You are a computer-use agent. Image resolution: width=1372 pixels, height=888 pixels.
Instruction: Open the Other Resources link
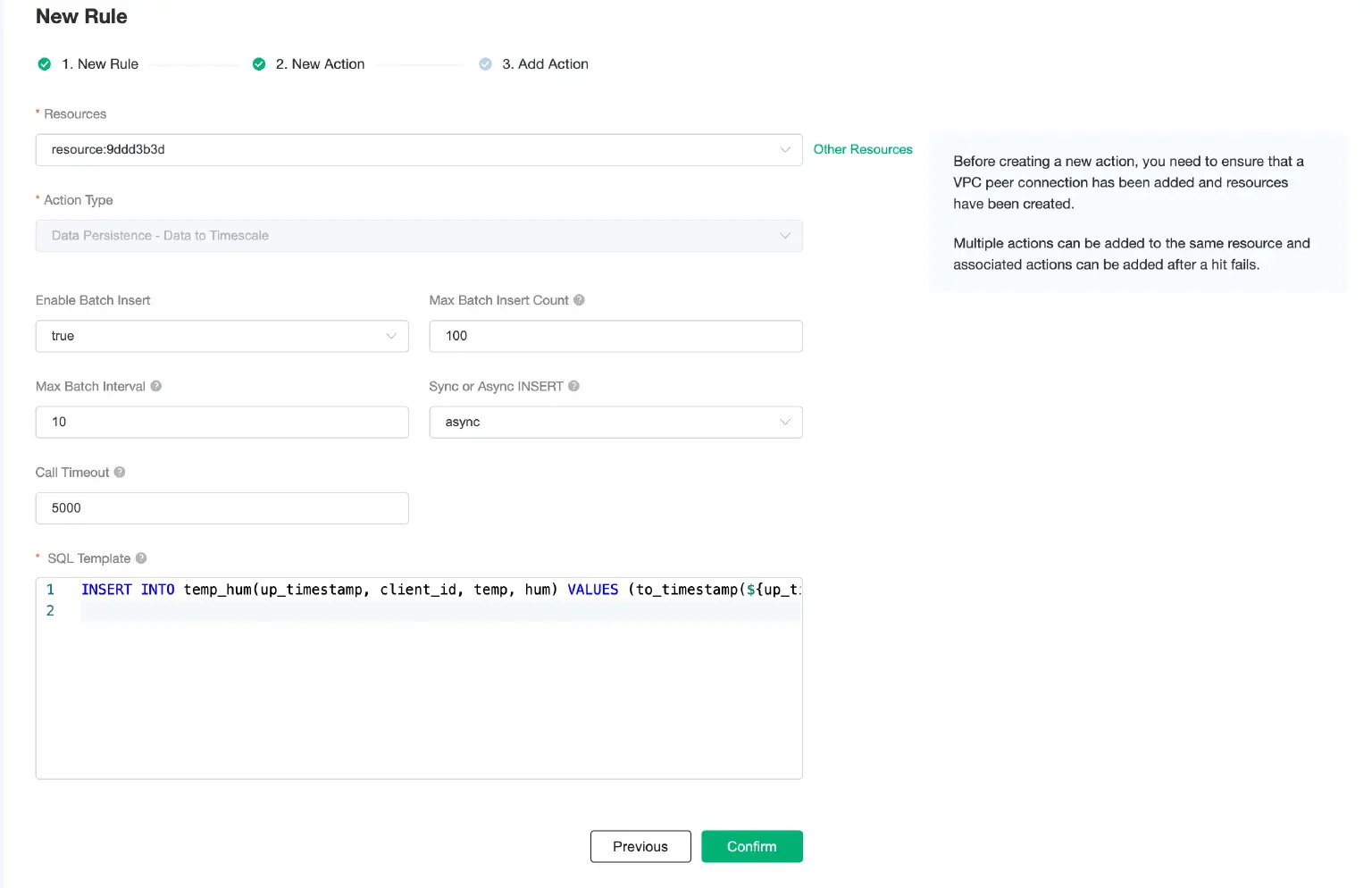pos(863,149)
